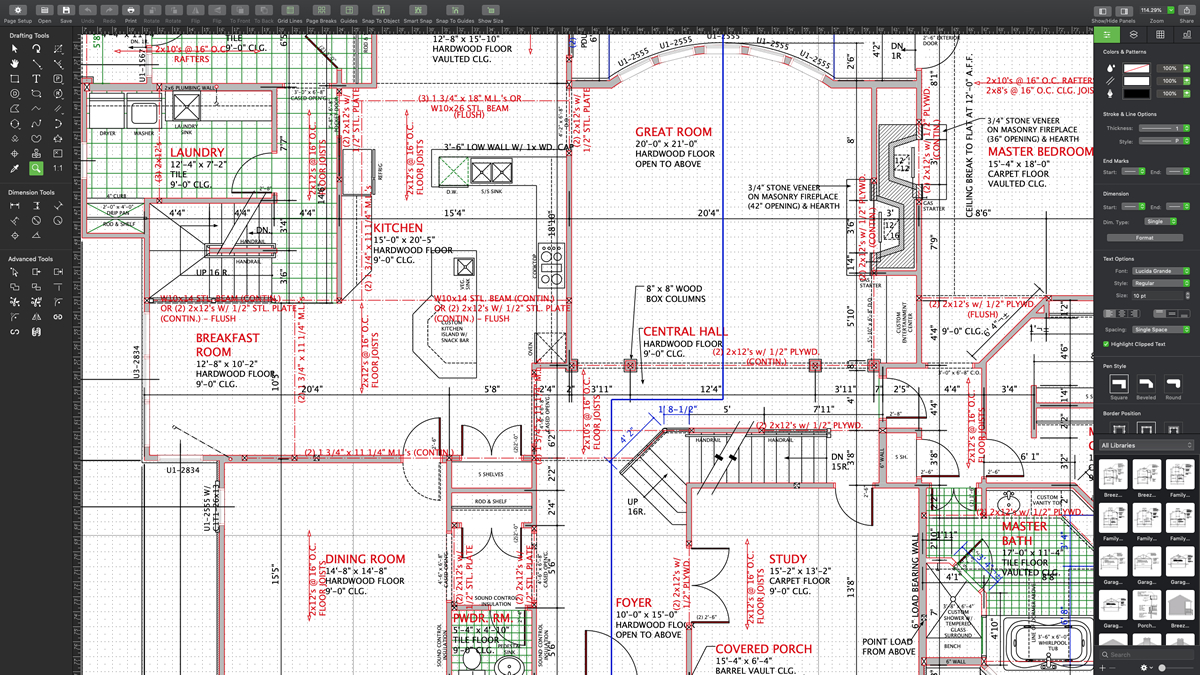Switch to the layers tab in the inspector

pos(1133,35)
